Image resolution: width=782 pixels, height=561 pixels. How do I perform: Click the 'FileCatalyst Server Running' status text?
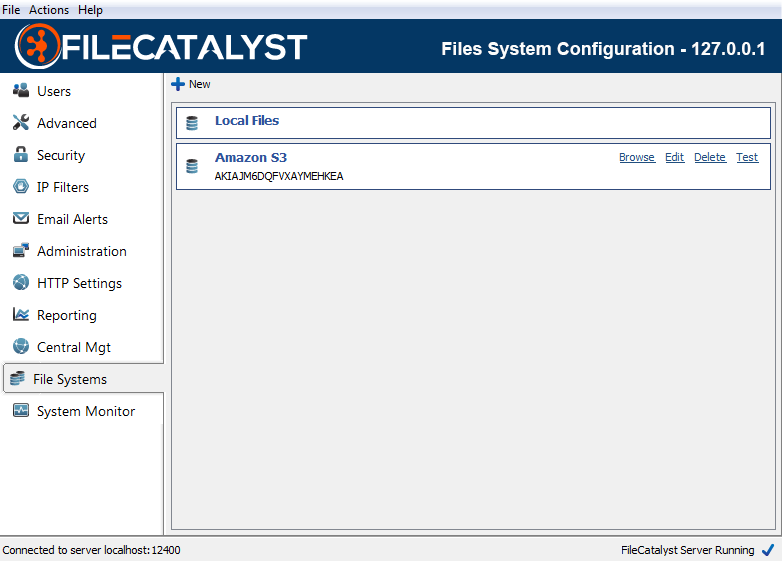click(x=687, y=550)
